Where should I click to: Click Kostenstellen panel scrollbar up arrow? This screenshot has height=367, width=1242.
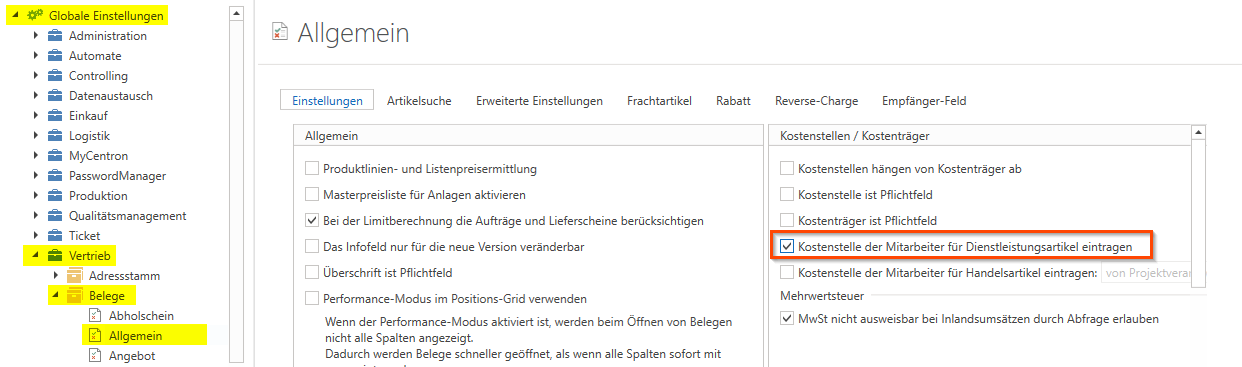(1198, 131)
